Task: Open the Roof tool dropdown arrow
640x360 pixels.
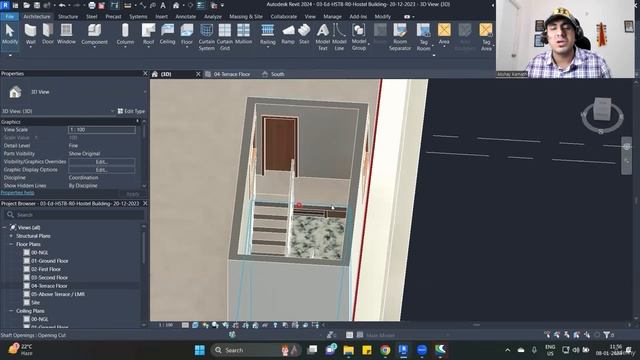Action: [148, 47]
